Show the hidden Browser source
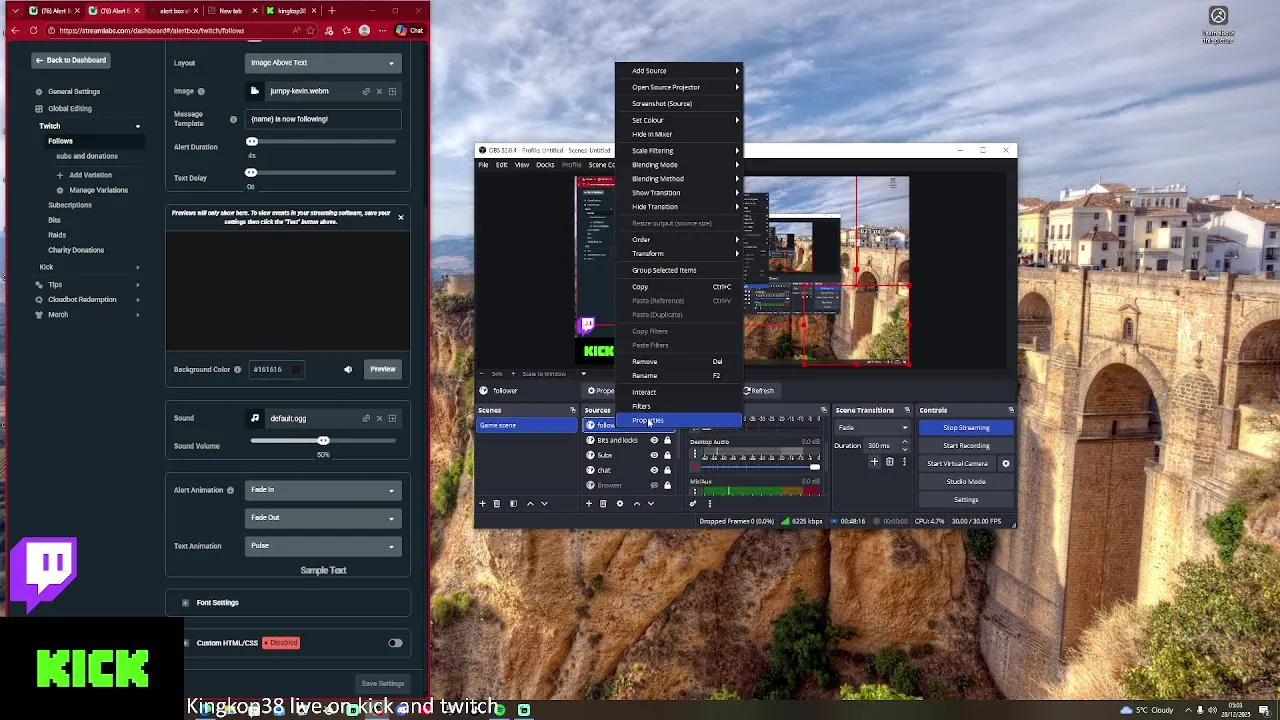 pyautogui.click(x=654, y=485)
